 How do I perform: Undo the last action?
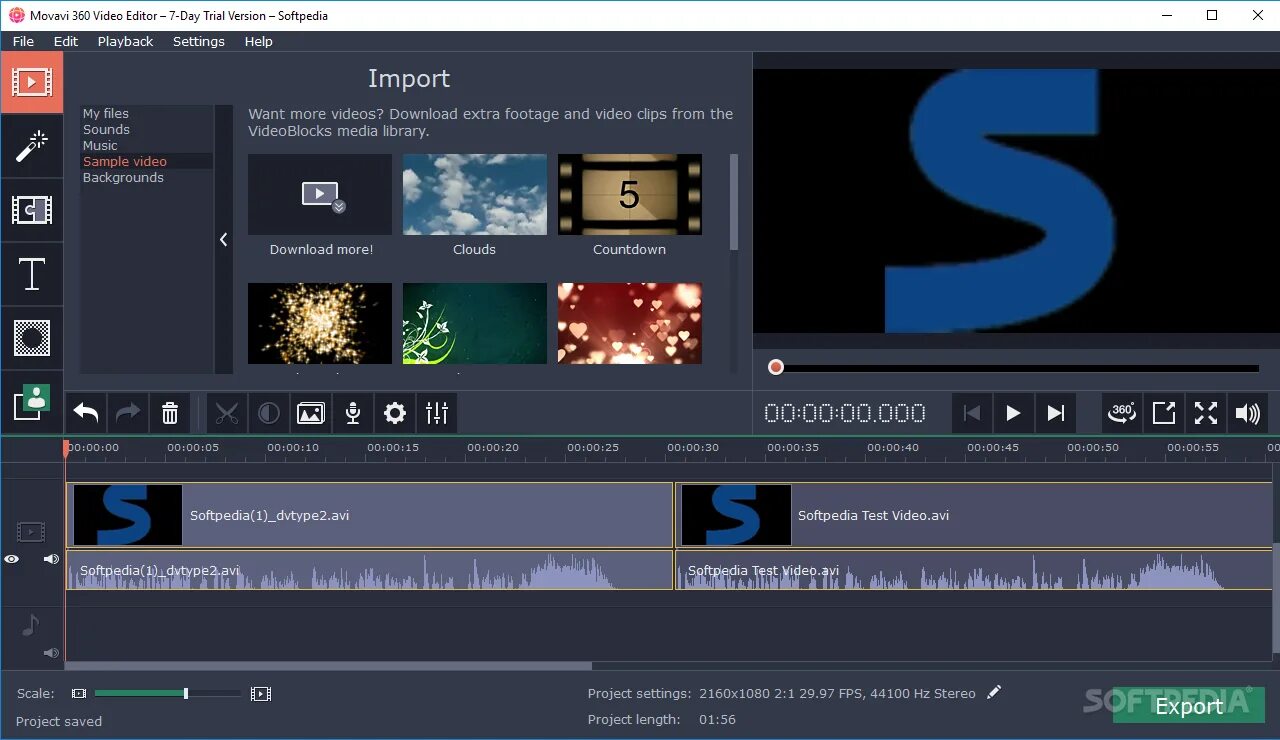point(86,413)
